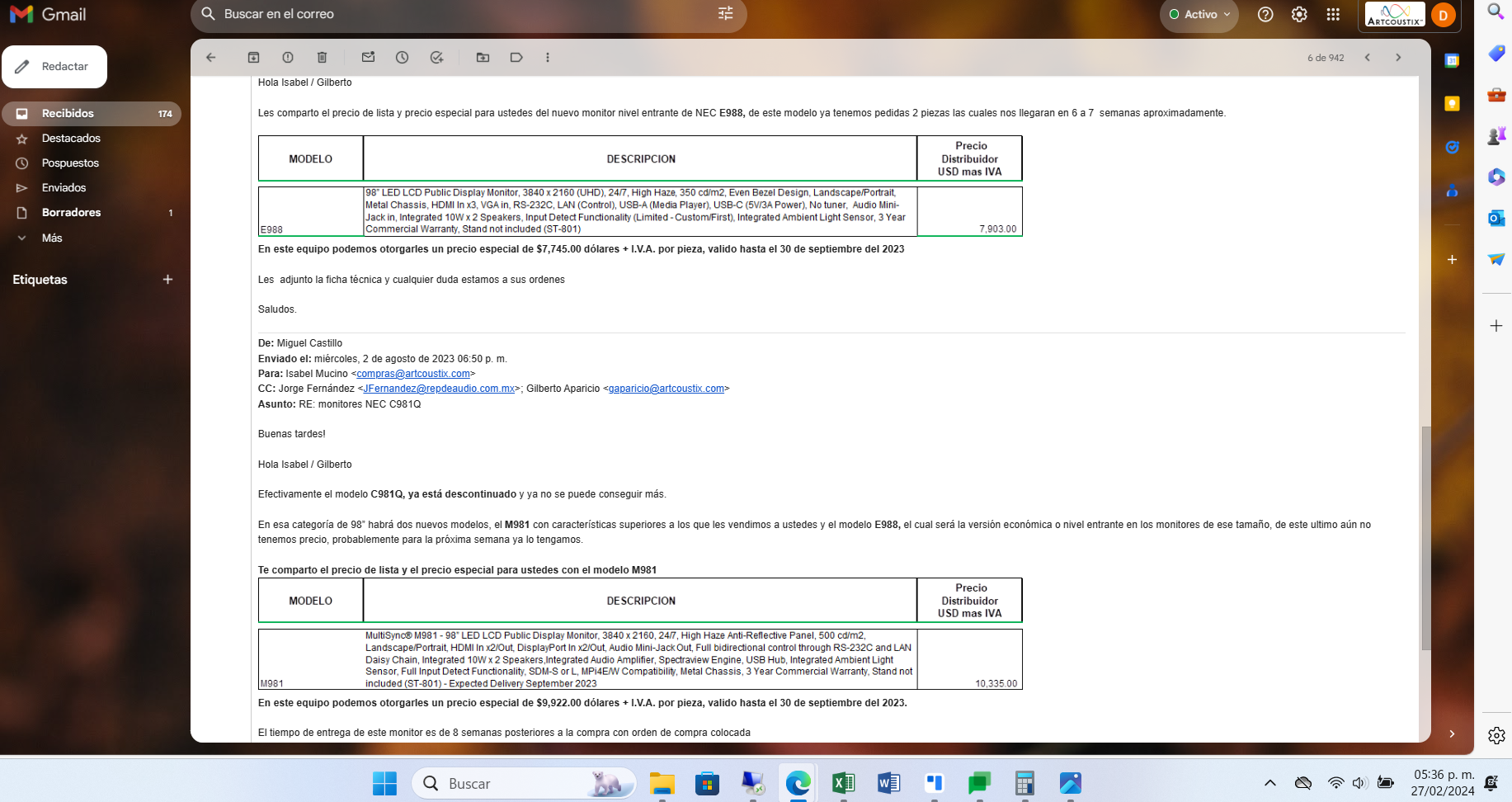Open Word from the taskbar

click(888, 783)
